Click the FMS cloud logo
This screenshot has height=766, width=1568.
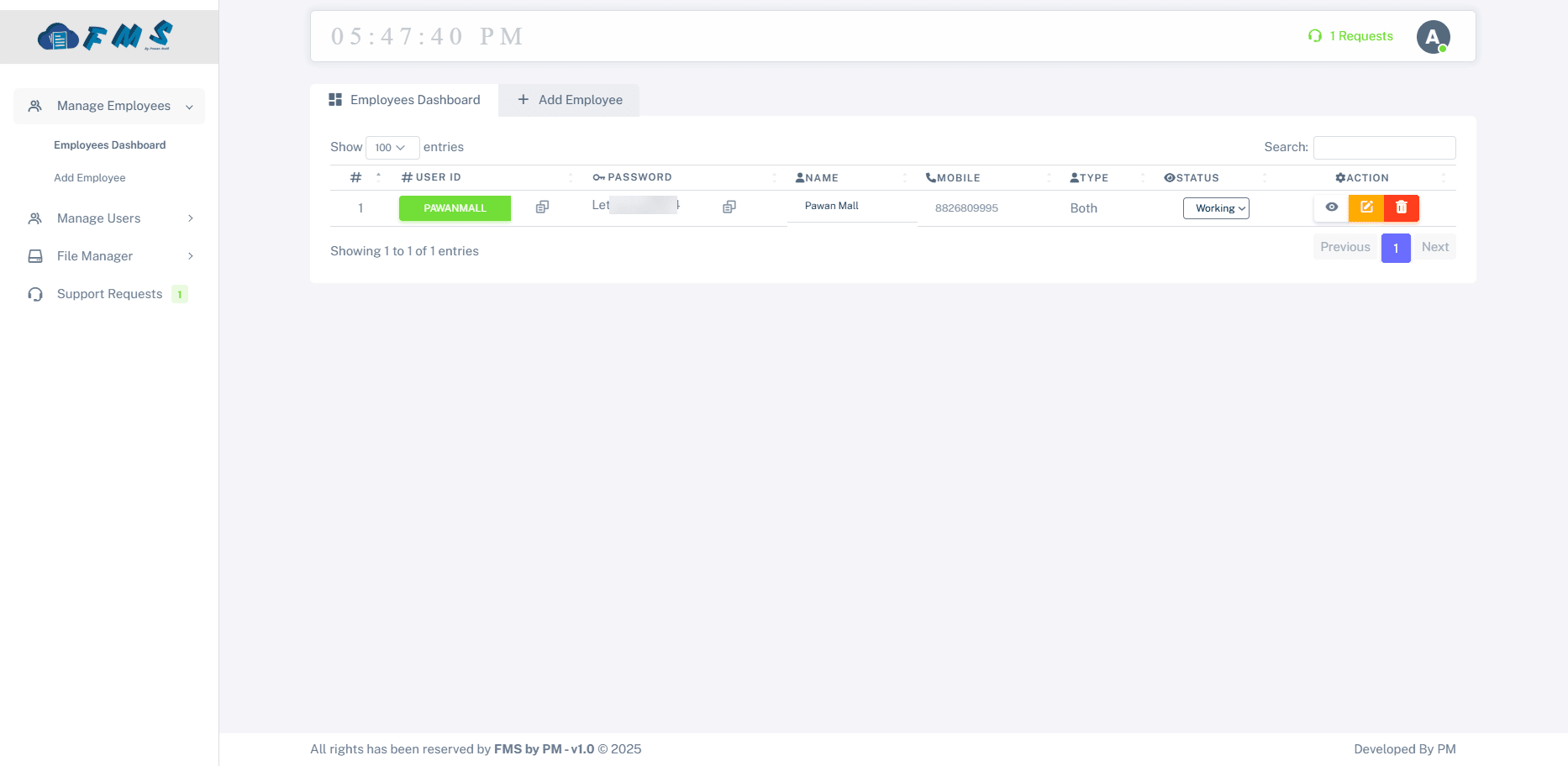point(105,36)
